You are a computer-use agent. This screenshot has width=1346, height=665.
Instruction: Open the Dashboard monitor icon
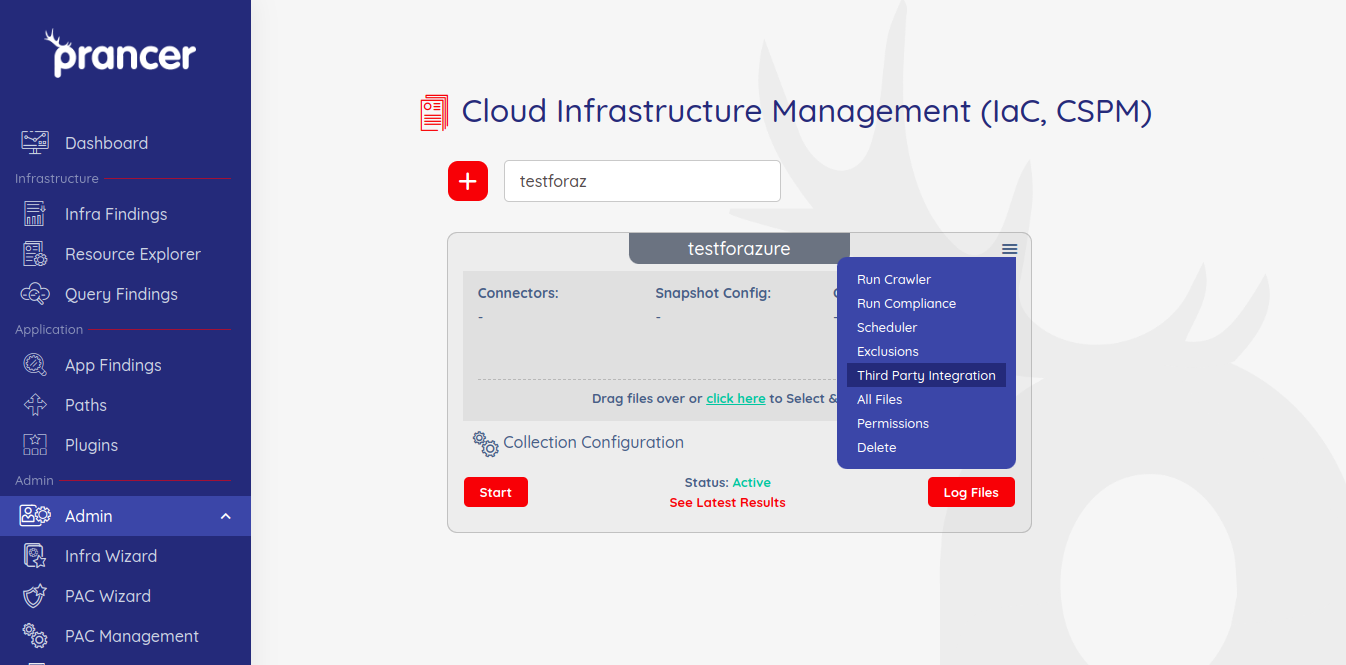[35, 142]
